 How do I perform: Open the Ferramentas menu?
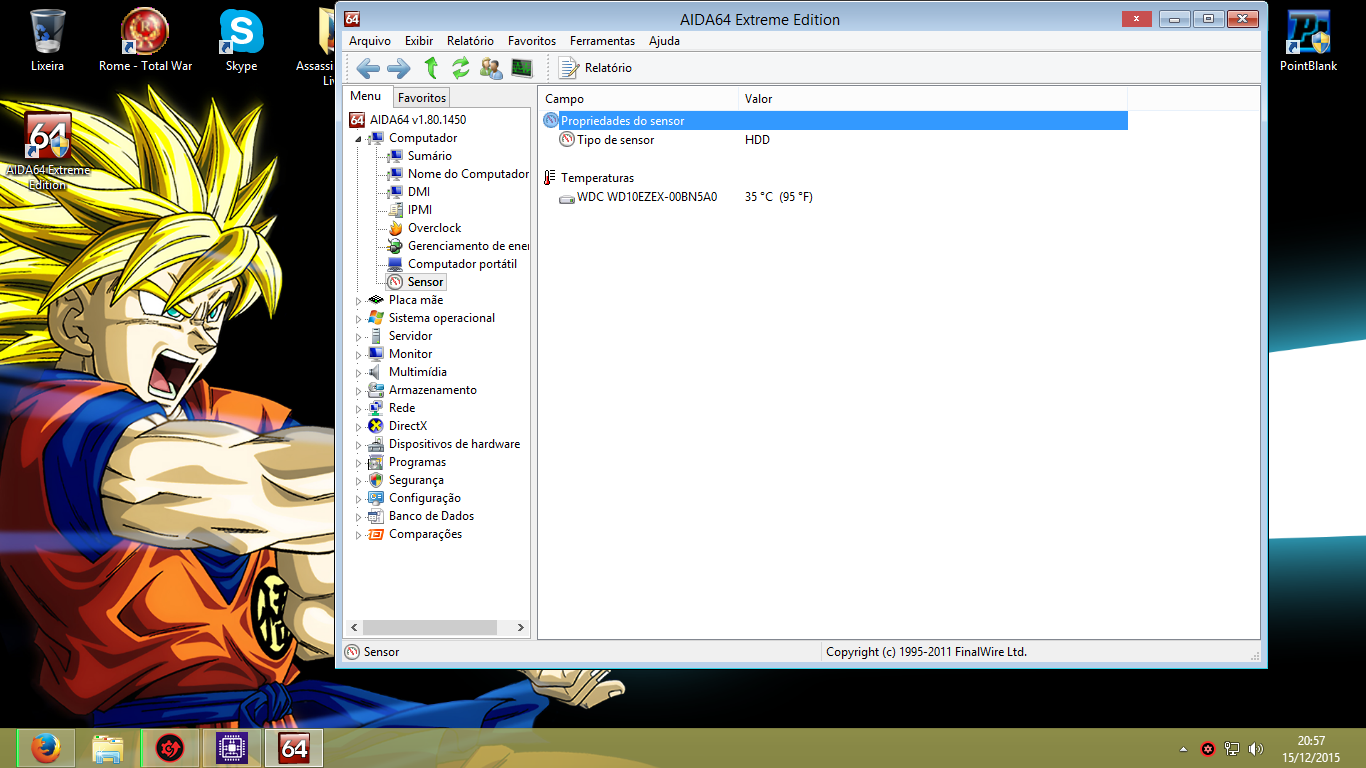coord(602,41)
